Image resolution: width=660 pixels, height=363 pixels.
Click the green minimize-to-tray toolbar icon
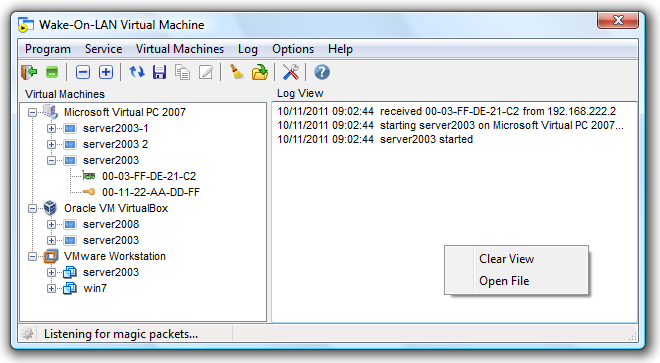[x=52, y=72]
